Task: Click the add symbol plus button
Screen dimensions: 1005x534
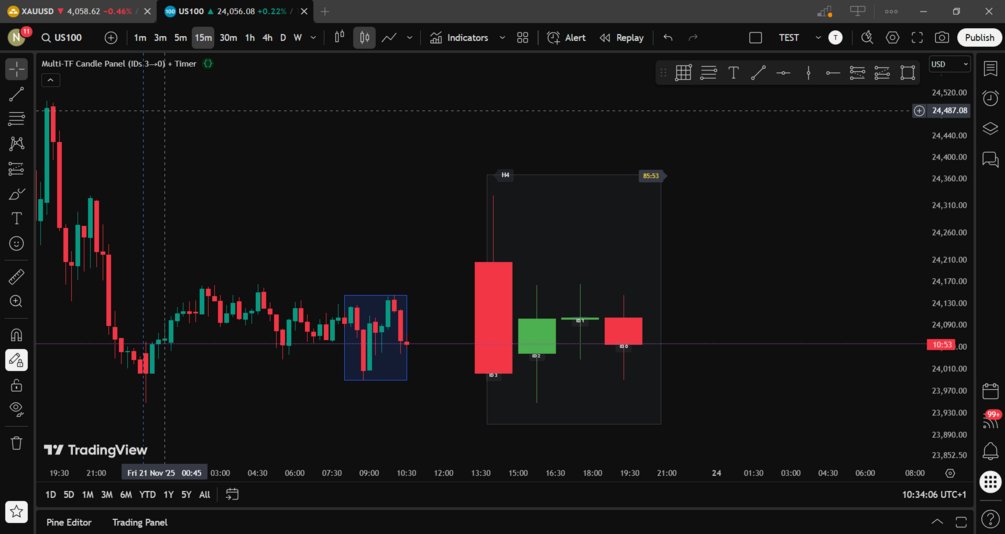Action: tap(111, 38)
